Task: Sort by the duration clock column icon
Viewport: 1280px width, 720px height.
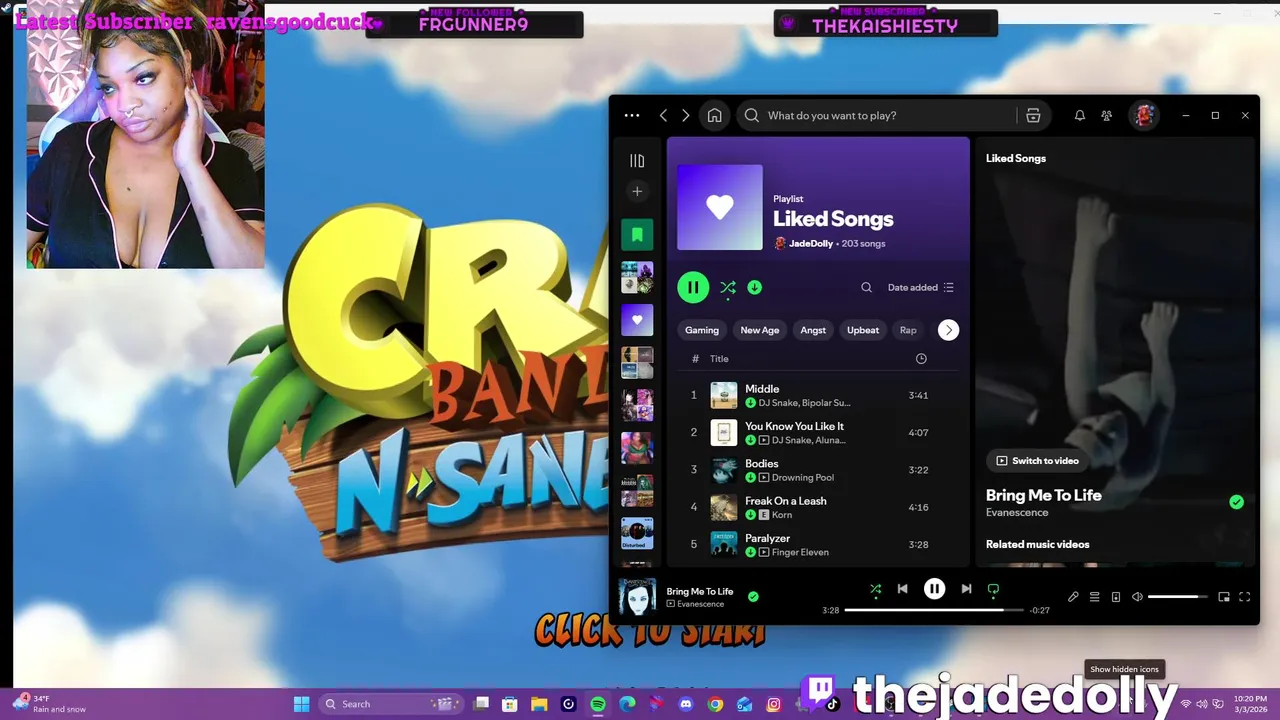Action: [921, 359]
